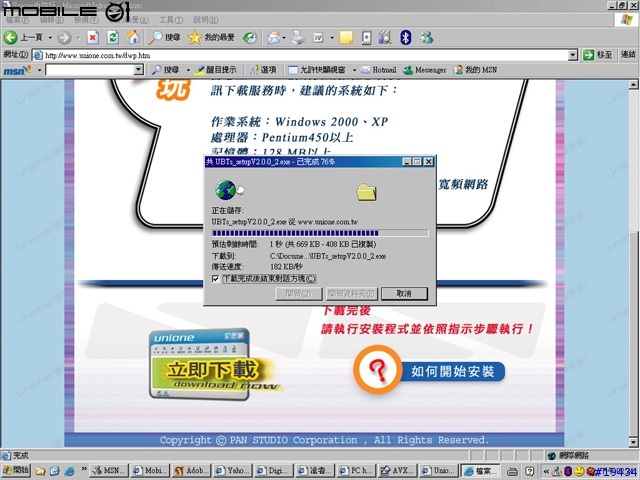Open My MSN from the MSN toolbar

(x=476, y=70)
